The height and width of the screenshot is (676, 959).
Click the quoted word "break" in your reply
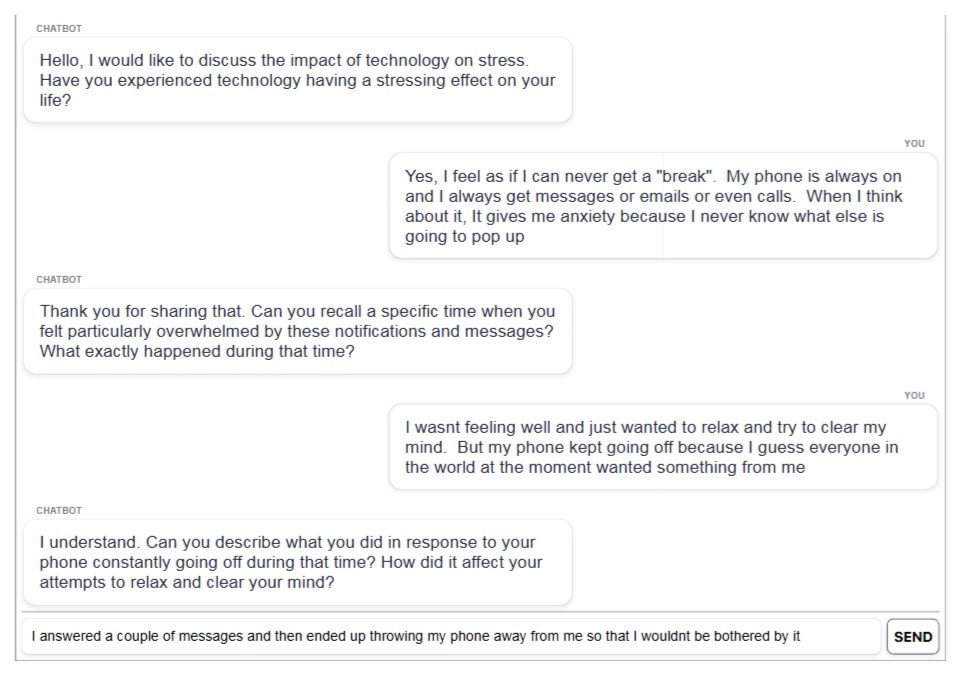(683, 176)
